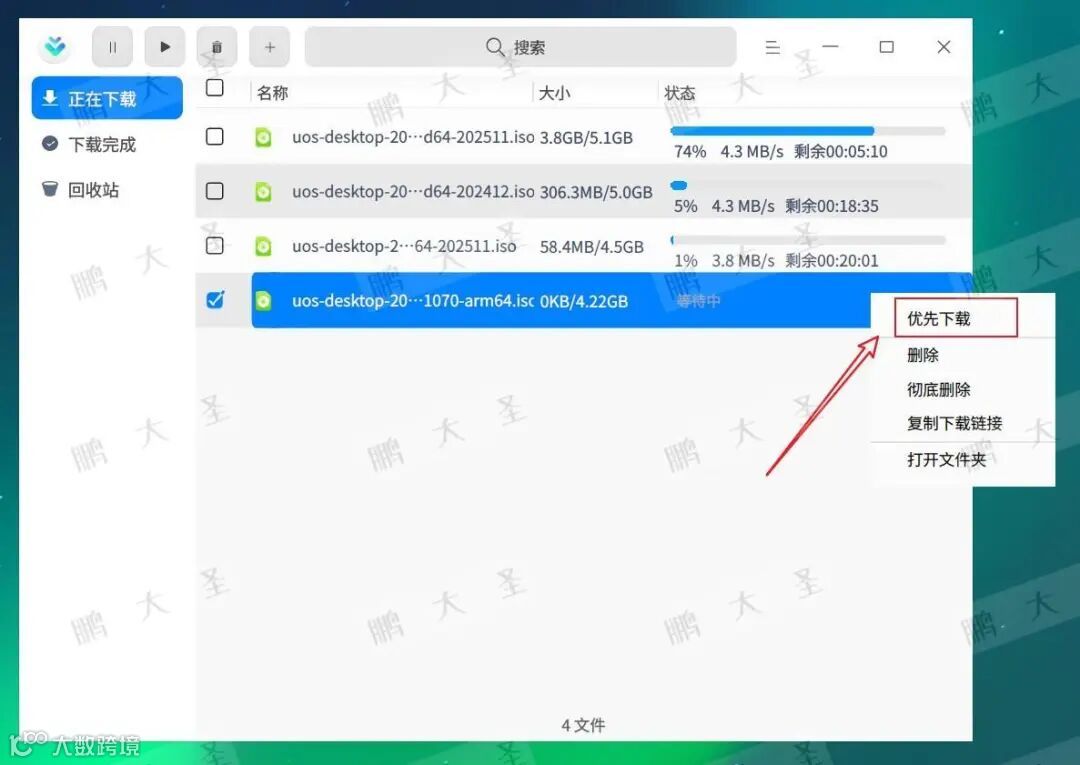Resume downloads with the play button
The width and height of the screenshot is (1080, 765).
(x=165, y=47)
